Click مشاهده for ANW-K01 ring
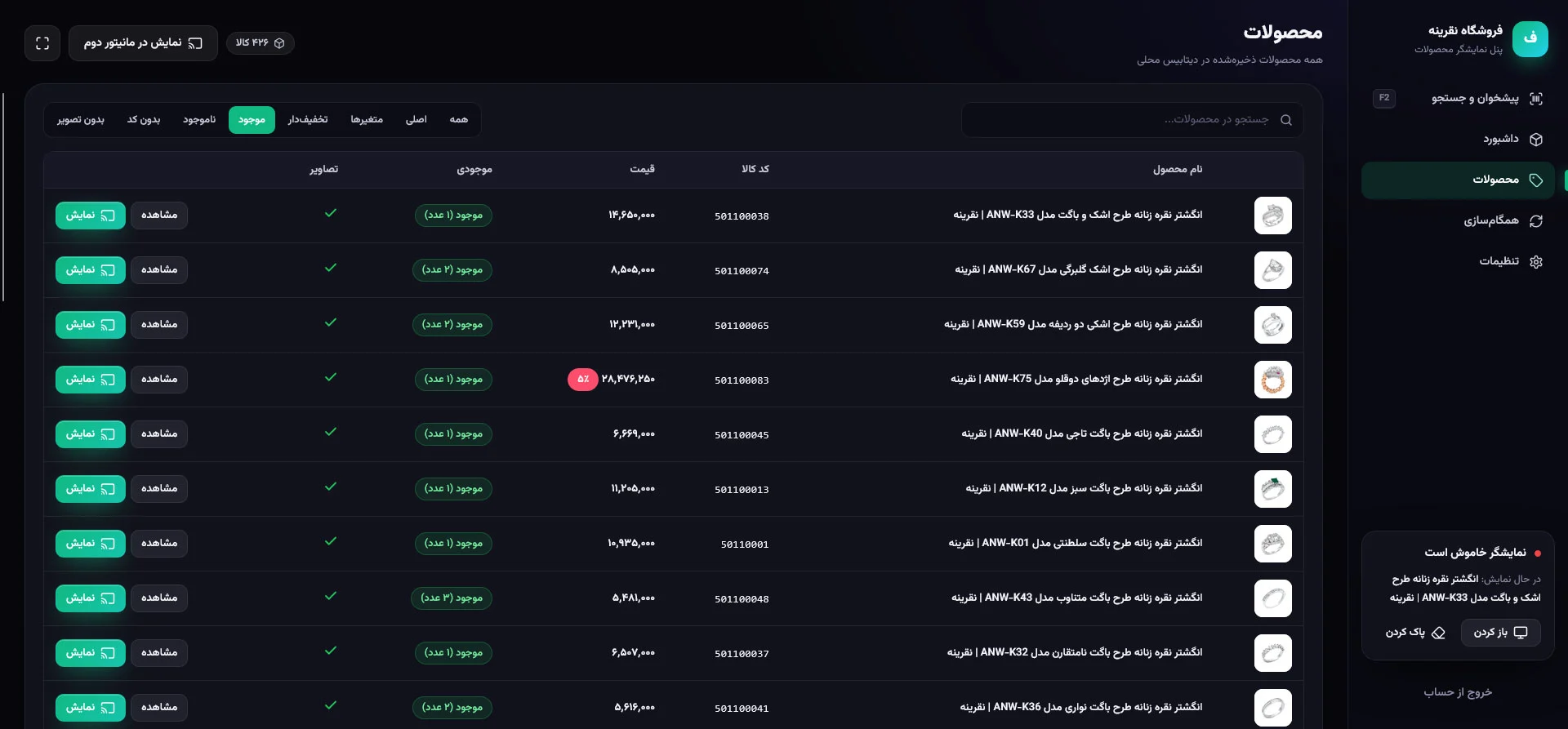The image size is (1568, 729). (159, 544)
